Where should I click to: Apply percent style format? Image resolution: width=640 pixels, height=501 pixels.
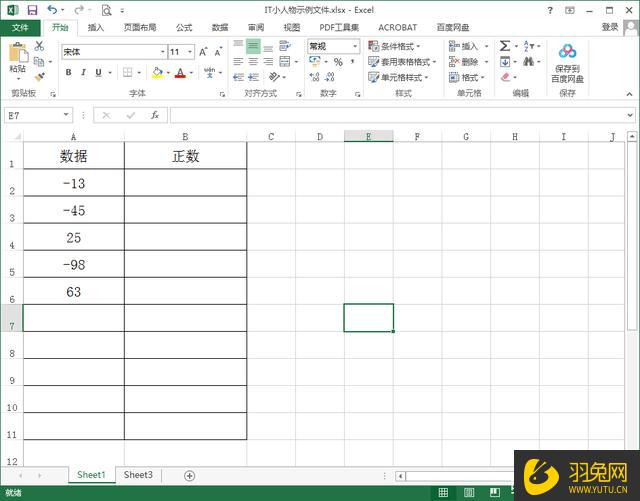[338, 62]
